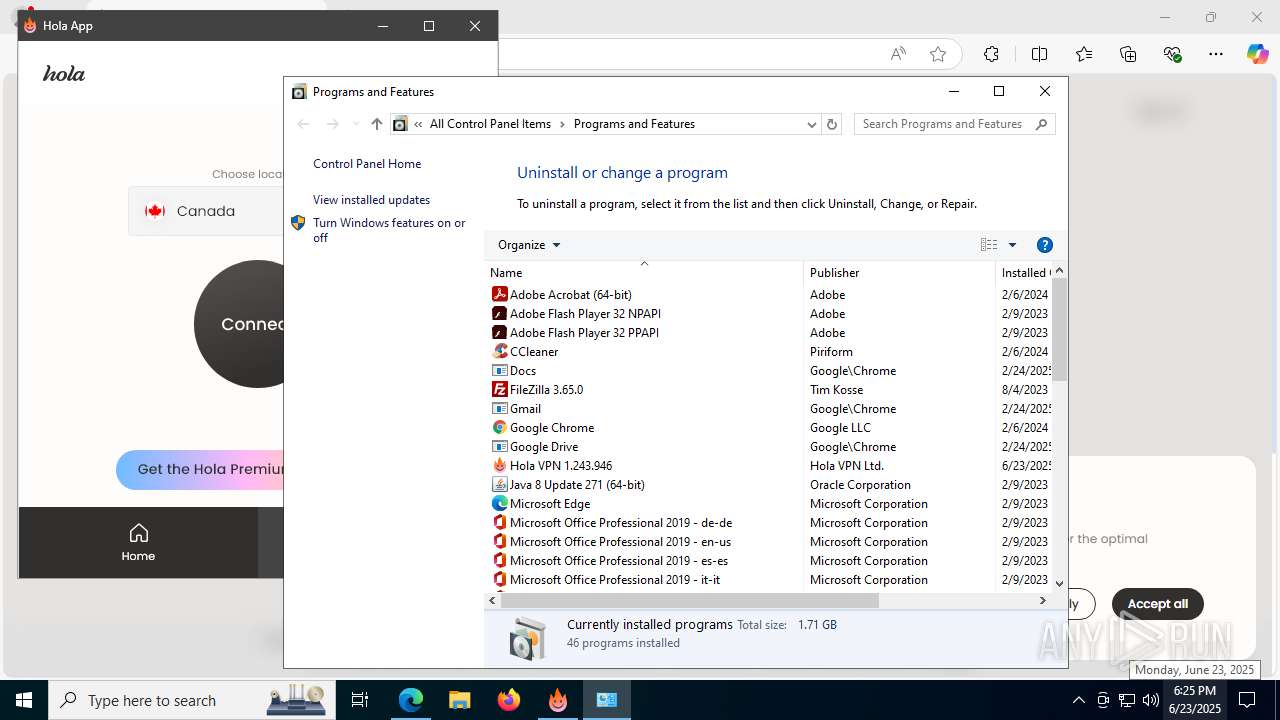1280x720 pixels.
Task: Sort the list by Installed On column
Action: coord(1024,272)
